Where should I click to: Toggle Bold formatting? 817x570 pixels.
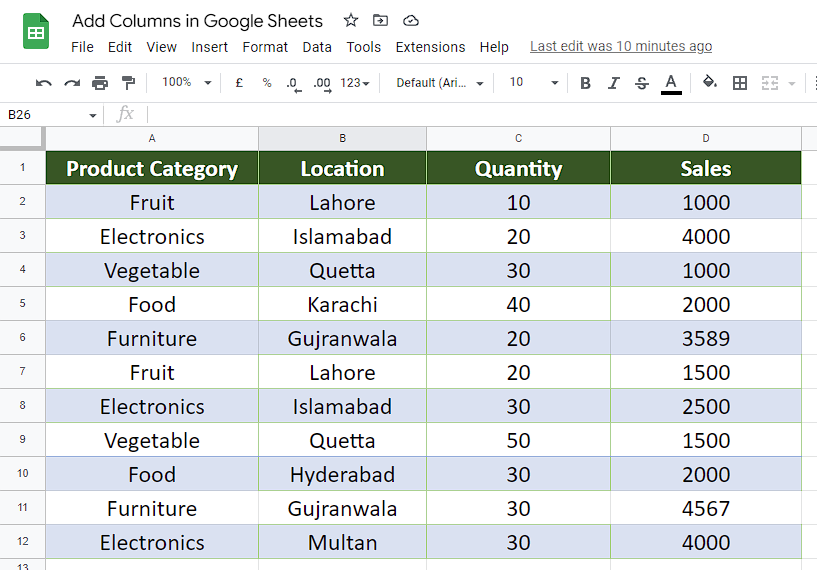pos(585,83)
